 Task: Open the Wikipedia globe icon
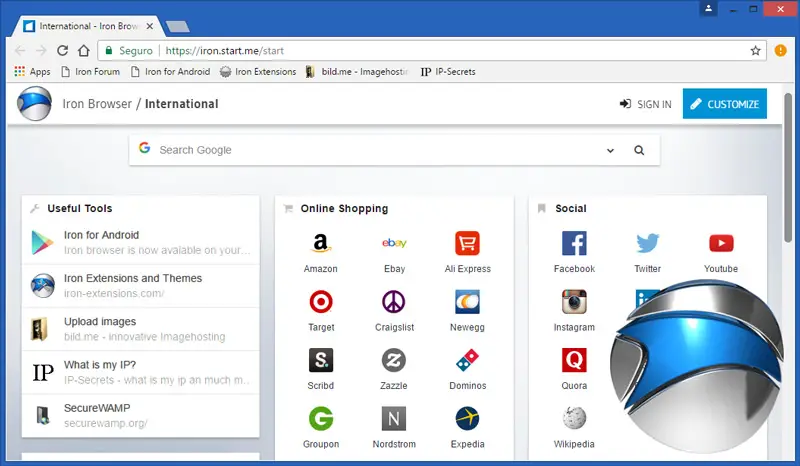pos(574,419)
